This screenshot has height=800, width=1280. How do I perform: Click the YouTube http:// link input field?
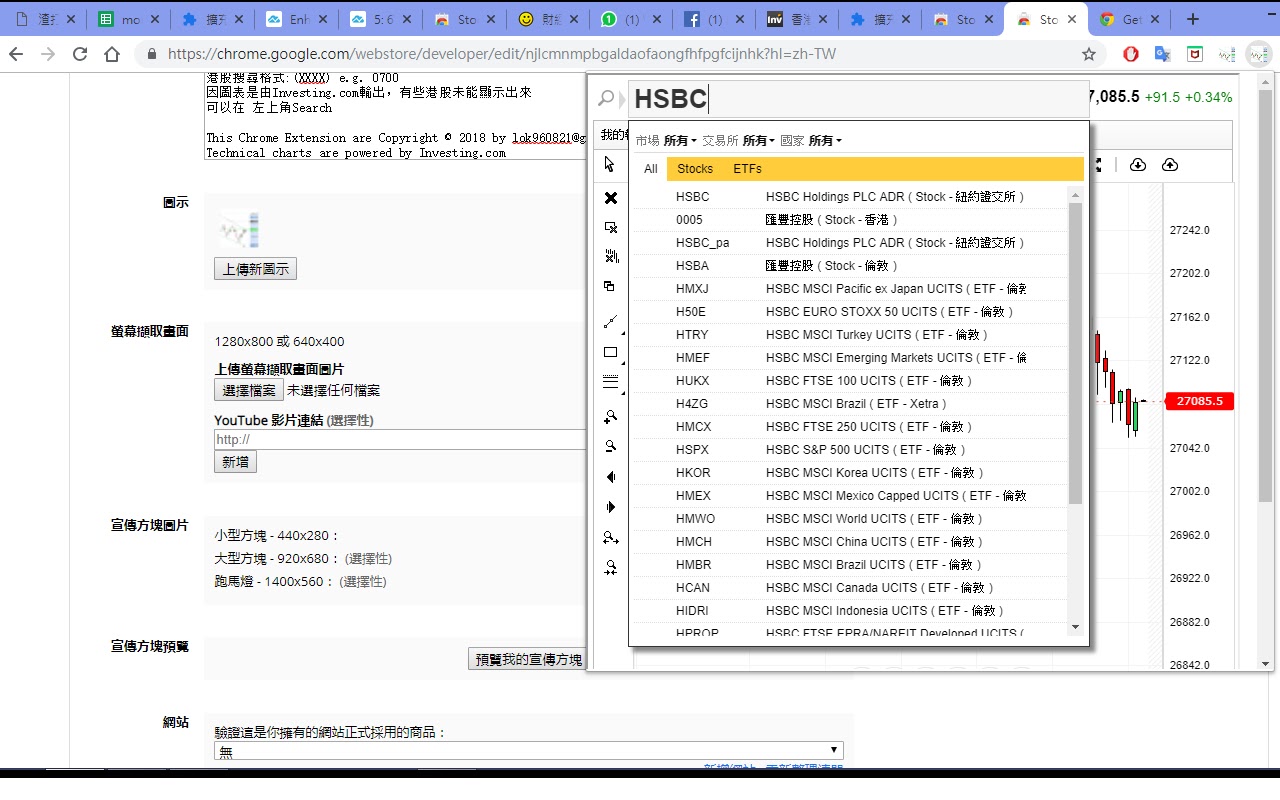(x=400, y=439)
